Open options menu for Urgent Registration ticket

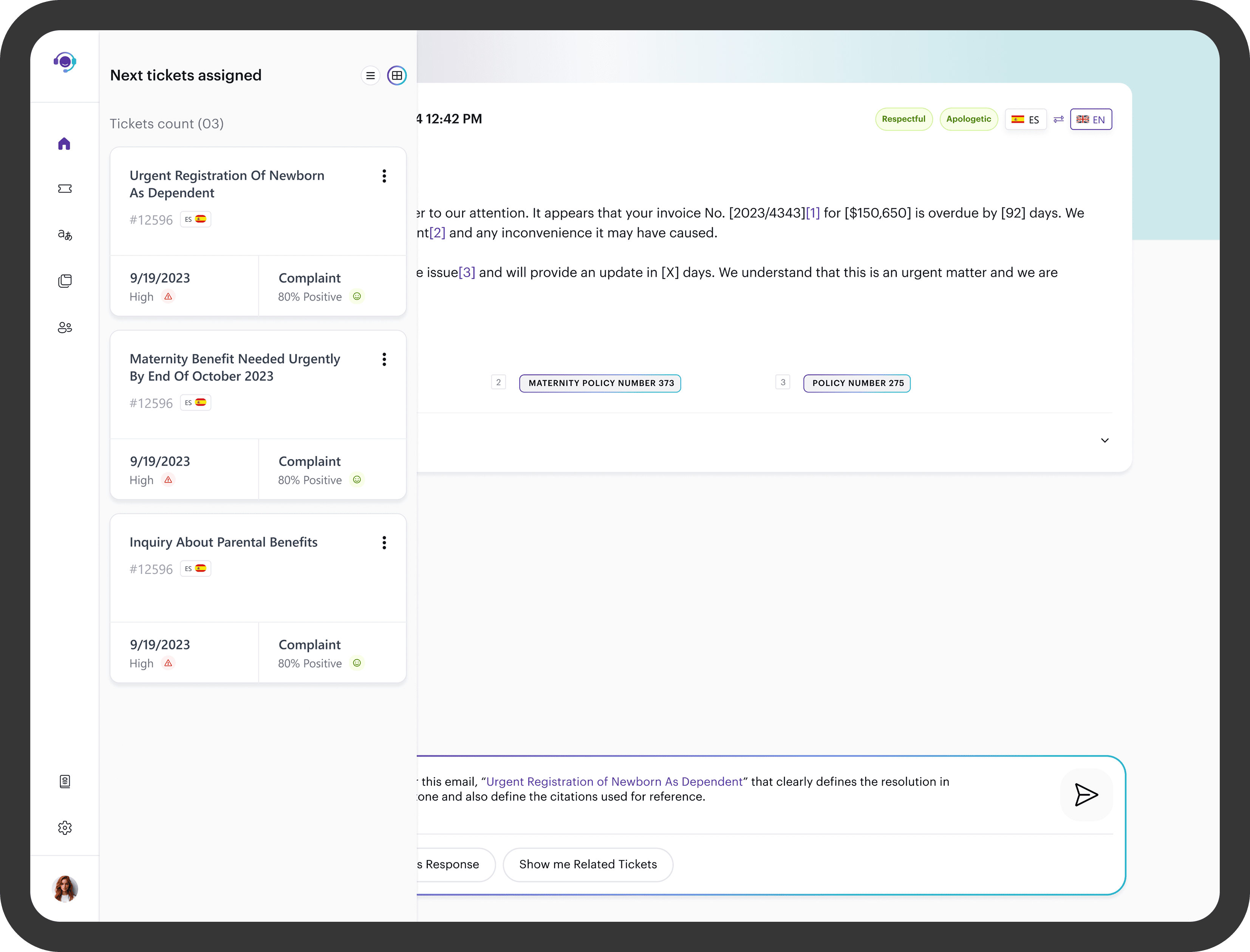[384, 176]
